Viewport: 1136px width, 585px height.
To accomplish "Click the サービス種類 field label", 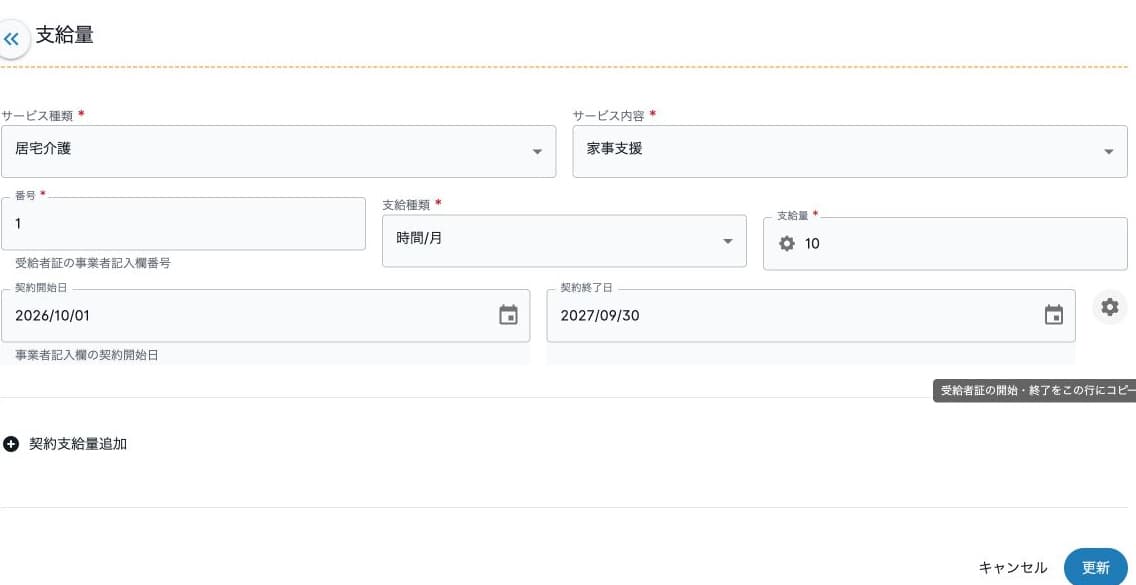I will click(x=37, y=115).
